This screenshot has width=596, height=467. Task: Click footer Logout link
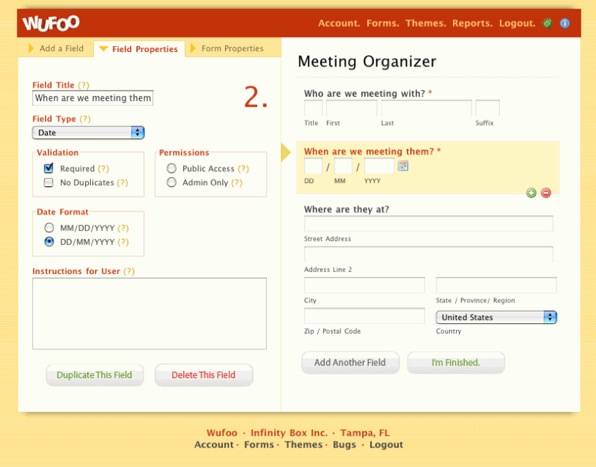pos(386,445)
